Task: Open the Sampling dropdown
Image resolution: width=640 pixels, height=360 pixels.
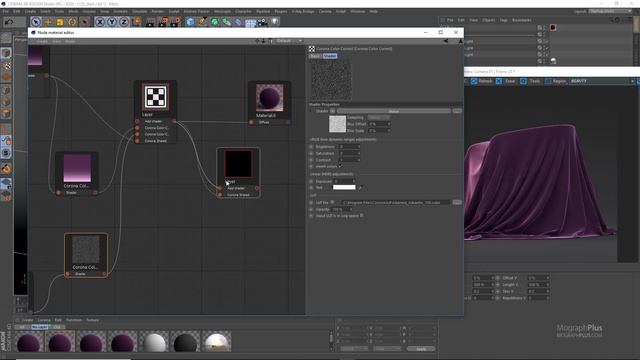Action: [378, 118]
